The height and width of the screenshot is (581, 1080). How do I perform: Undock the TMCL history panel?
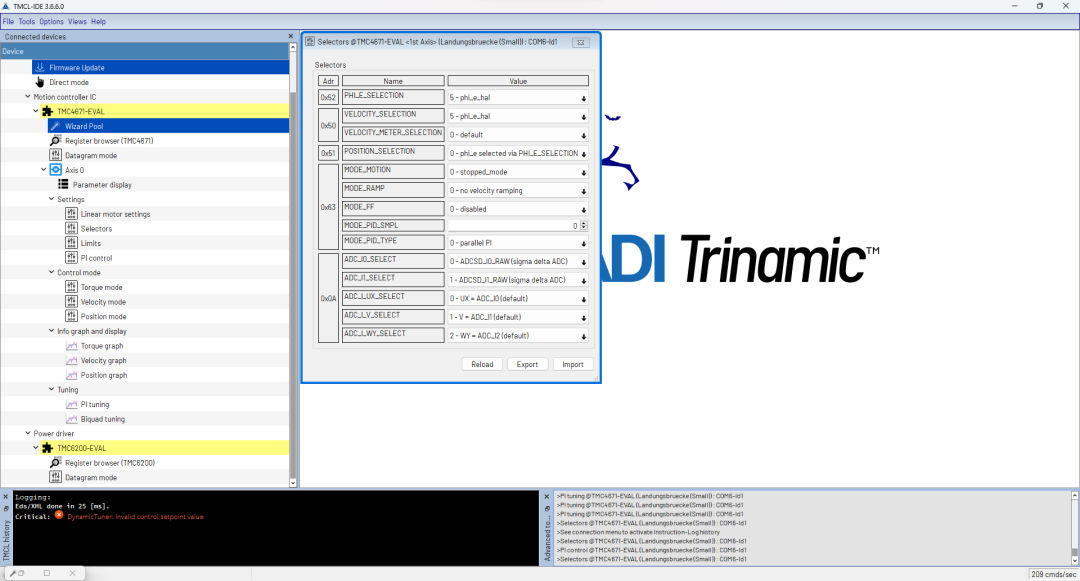coord(6,508)
